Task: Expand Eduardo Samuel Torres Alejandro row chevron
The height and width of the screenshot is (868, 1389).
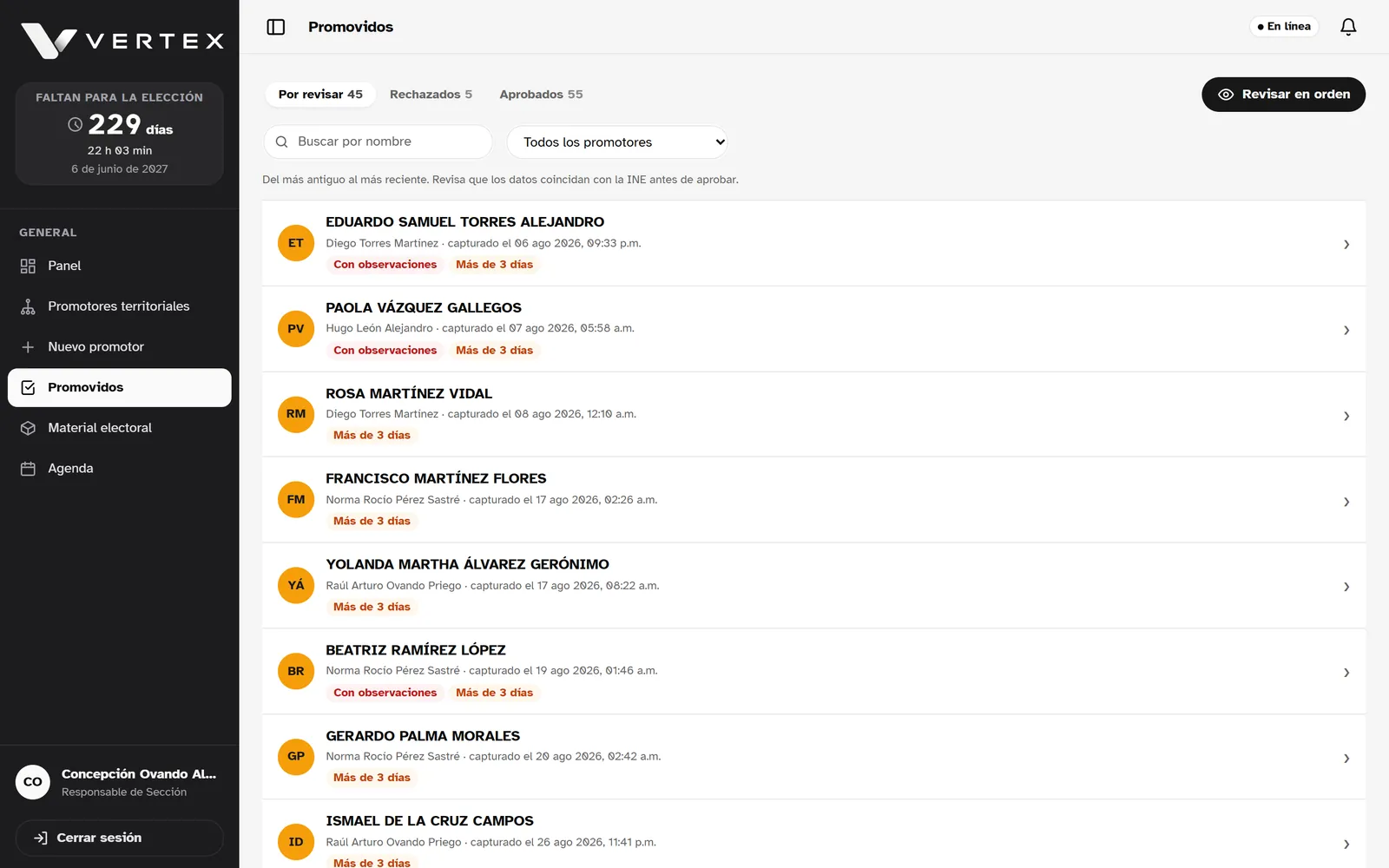Action: click(x=1346, y=245)
